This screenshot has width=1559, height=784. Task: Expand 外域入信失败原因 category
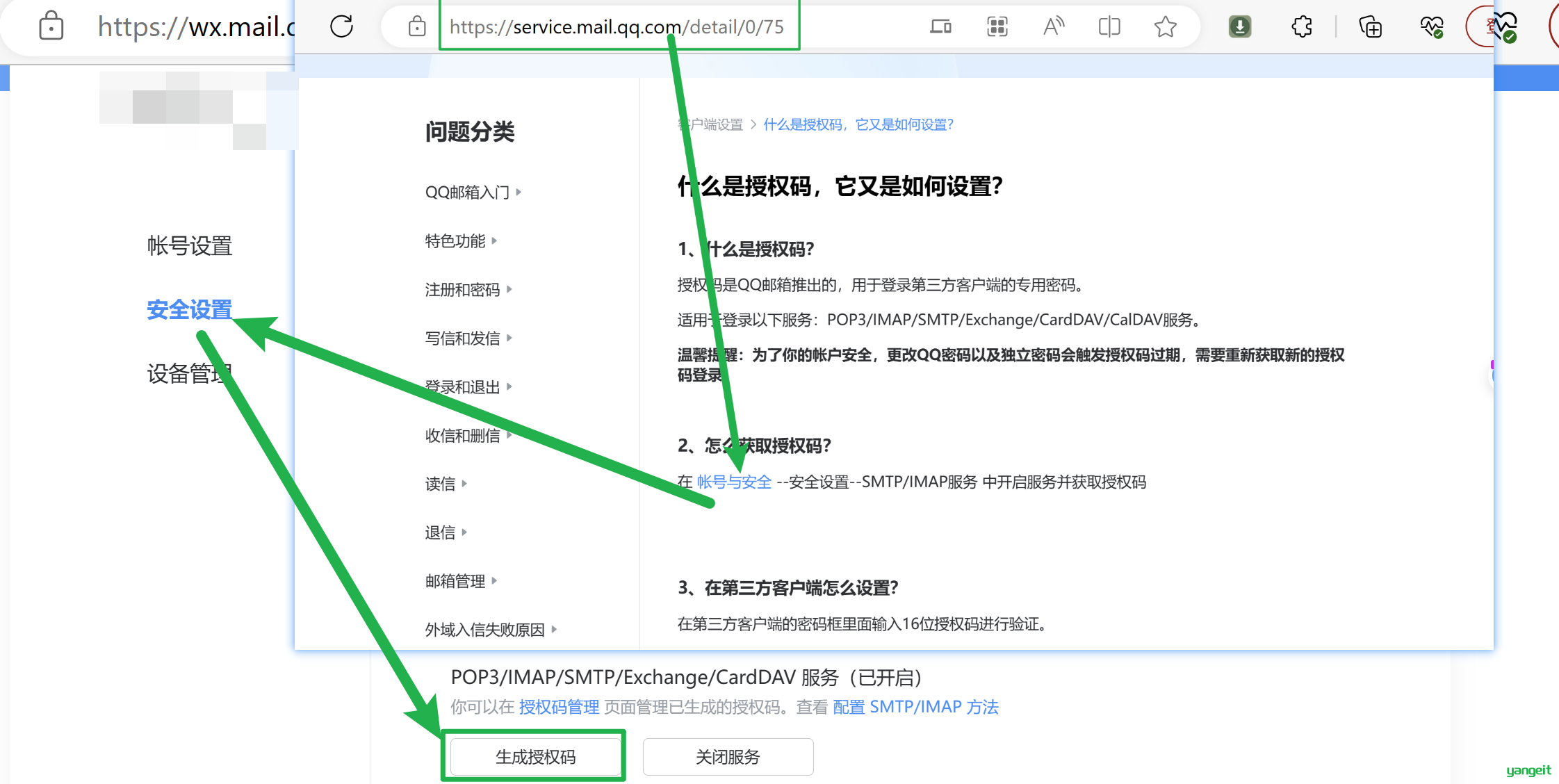[491, 630]
